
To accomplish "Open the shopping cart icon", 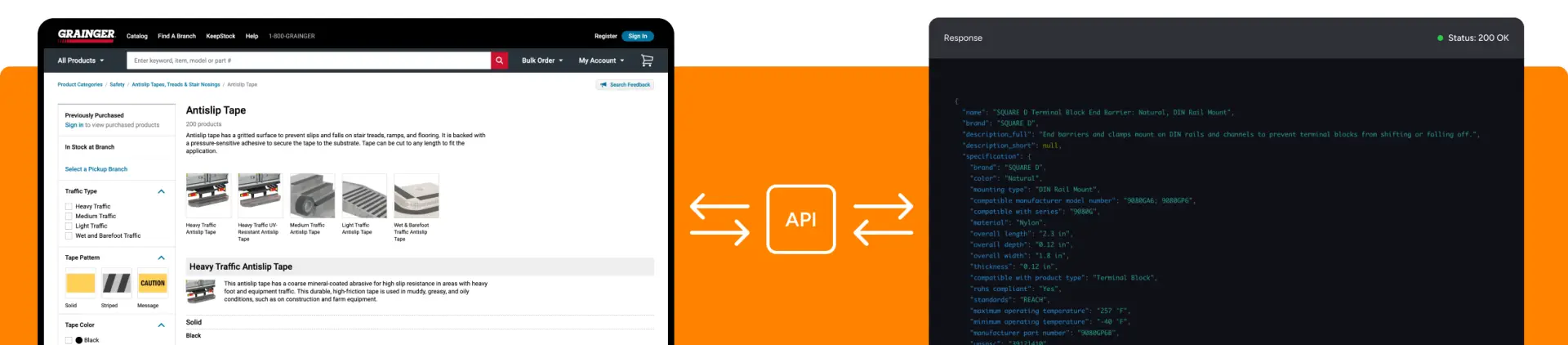I will tap(647, 60).
